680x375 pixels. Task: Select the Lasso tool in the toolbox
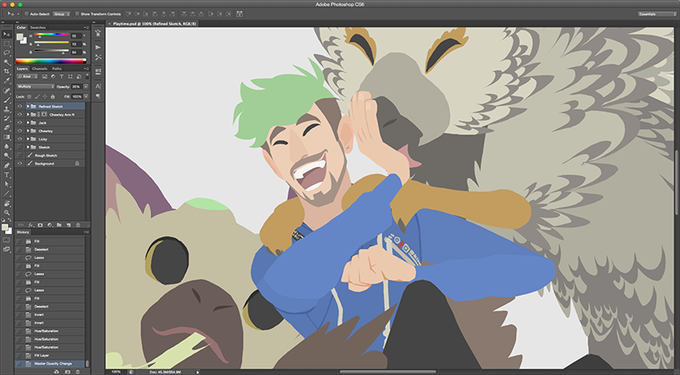click(x=7, y=53)
